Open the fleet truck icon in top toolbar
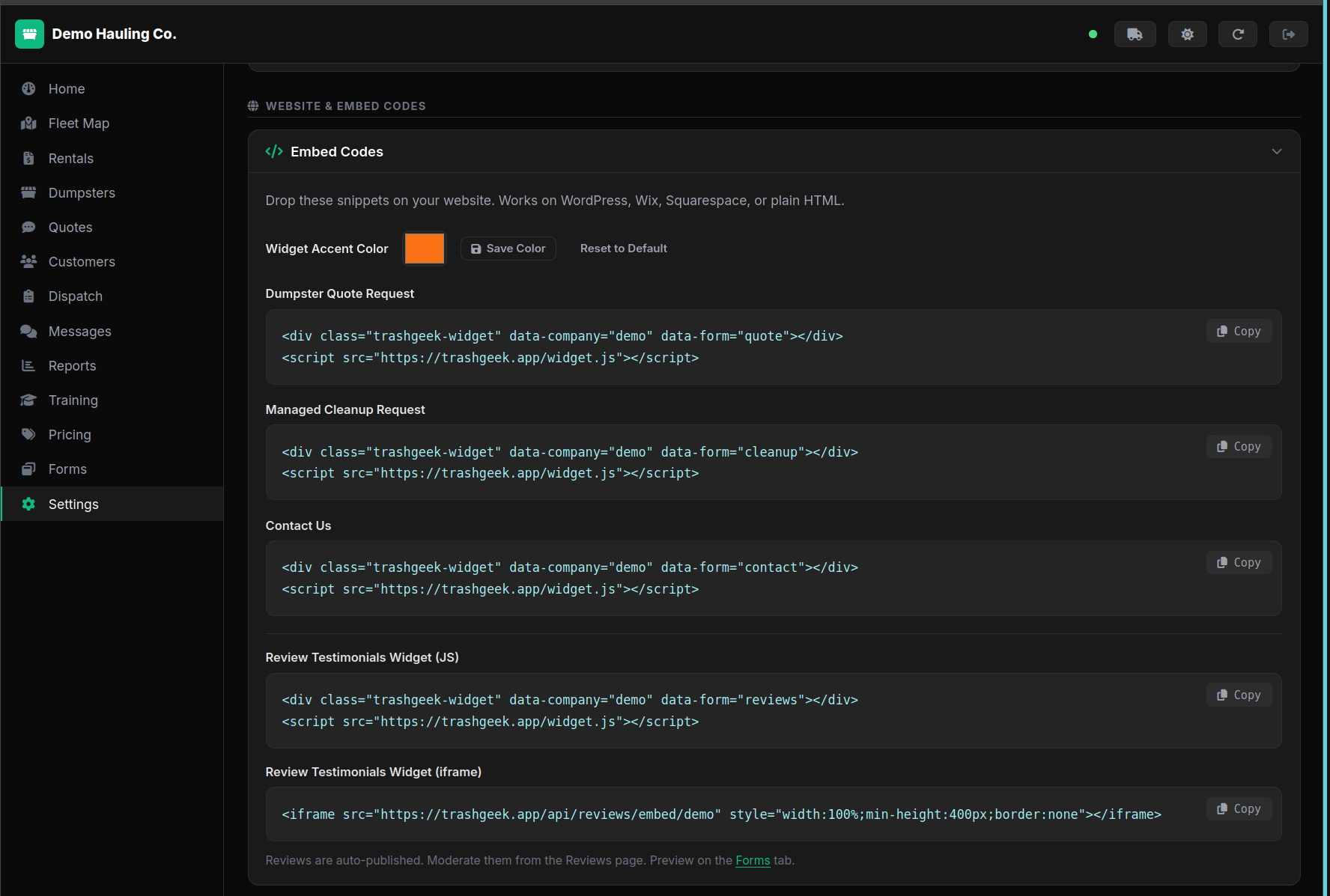 (1135, 34)
